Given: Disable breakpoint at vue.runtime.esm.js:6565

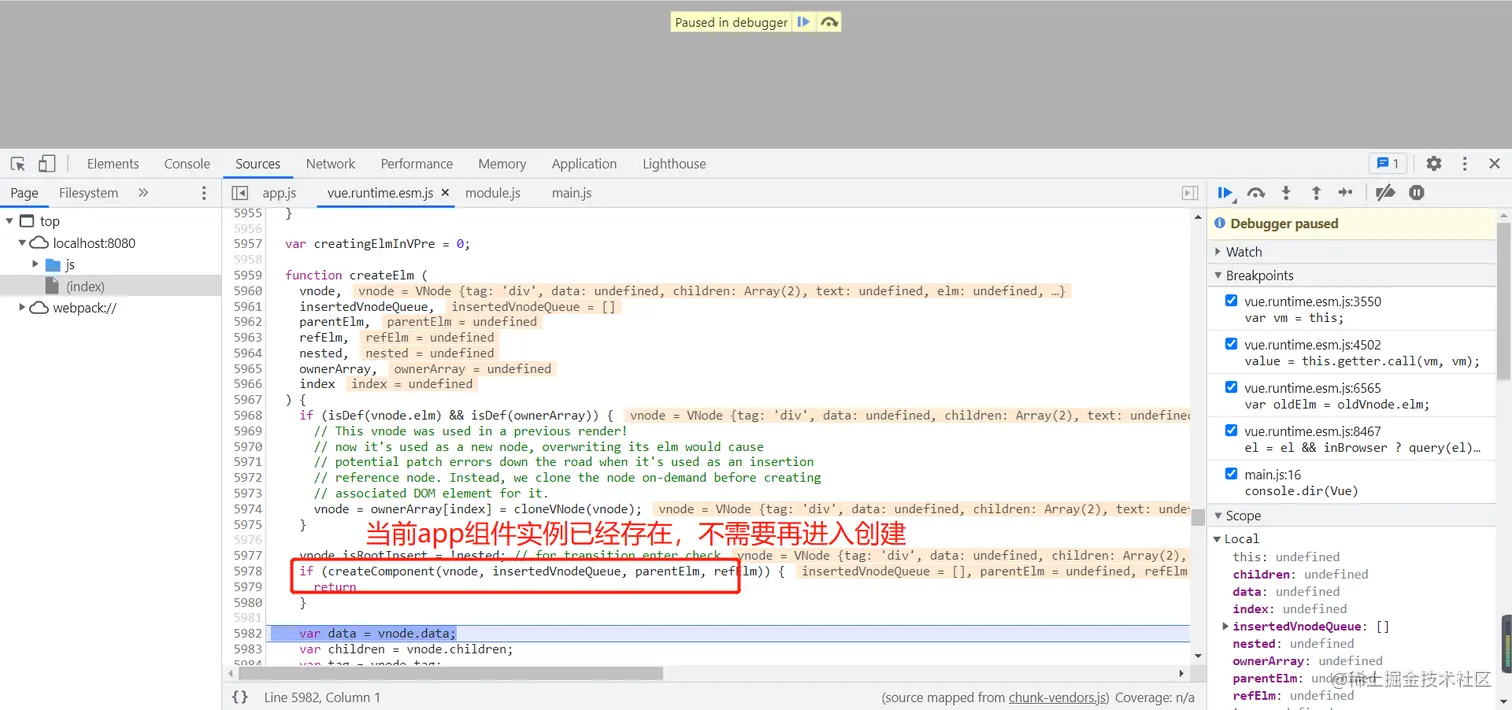Looking at the screenshot, I should [x=1231, y=387].
